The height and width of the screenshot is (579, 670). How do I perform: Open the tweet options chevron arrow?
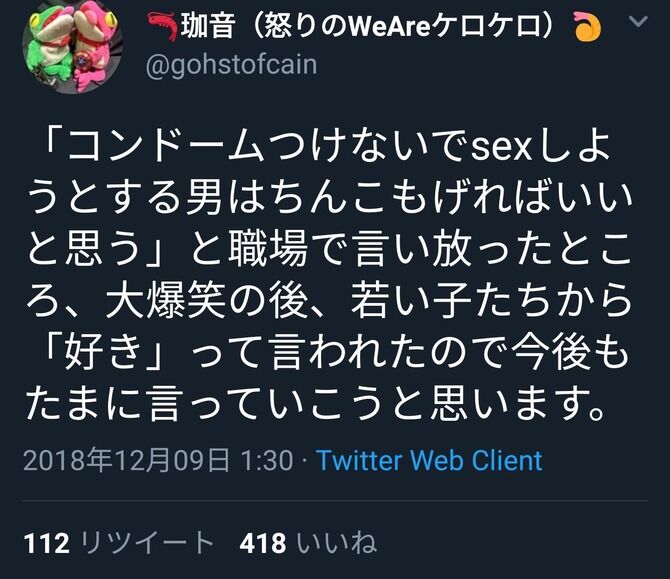(638, 21)
